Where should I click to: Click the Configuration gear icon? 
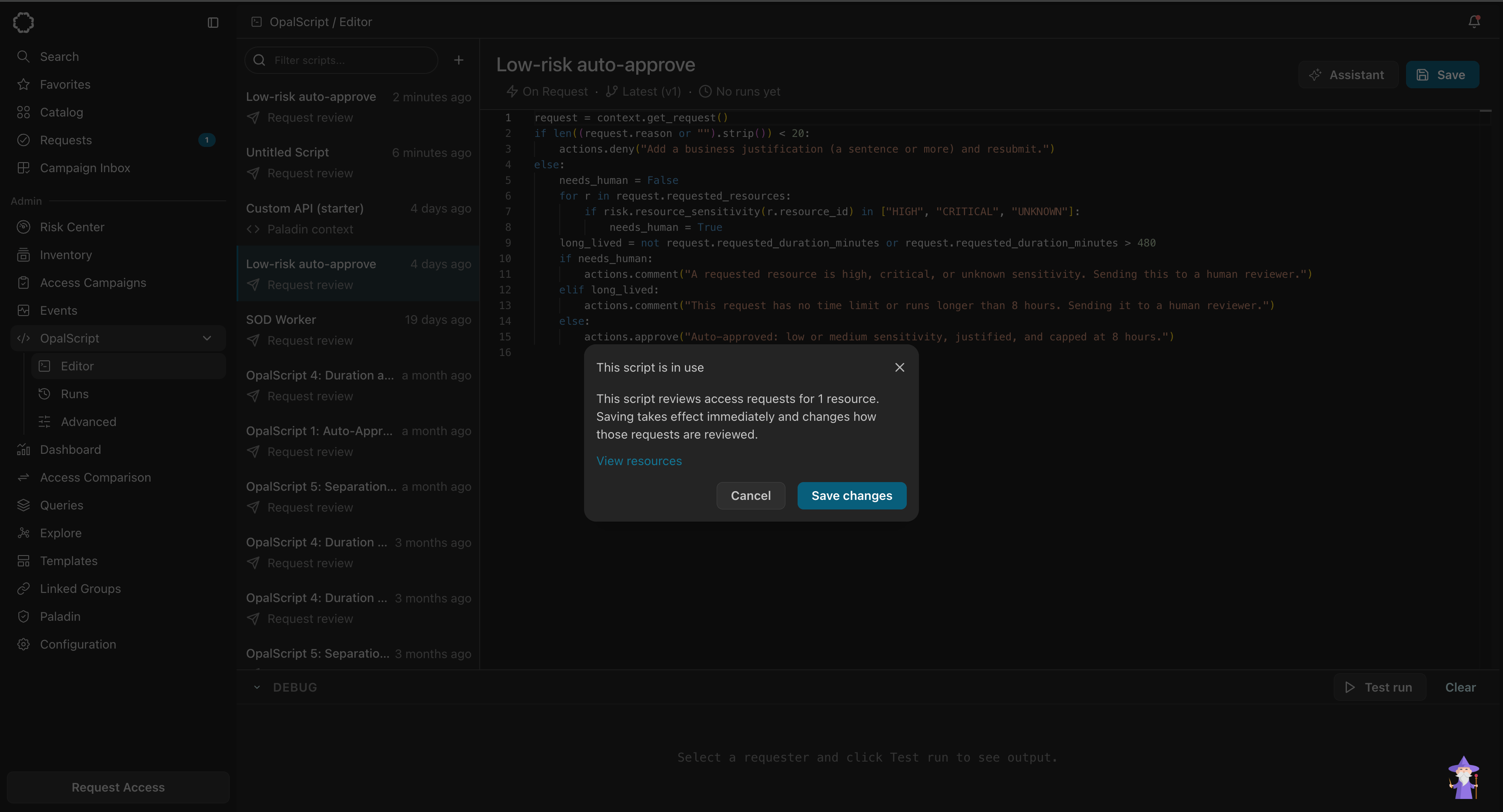(23, 645)
